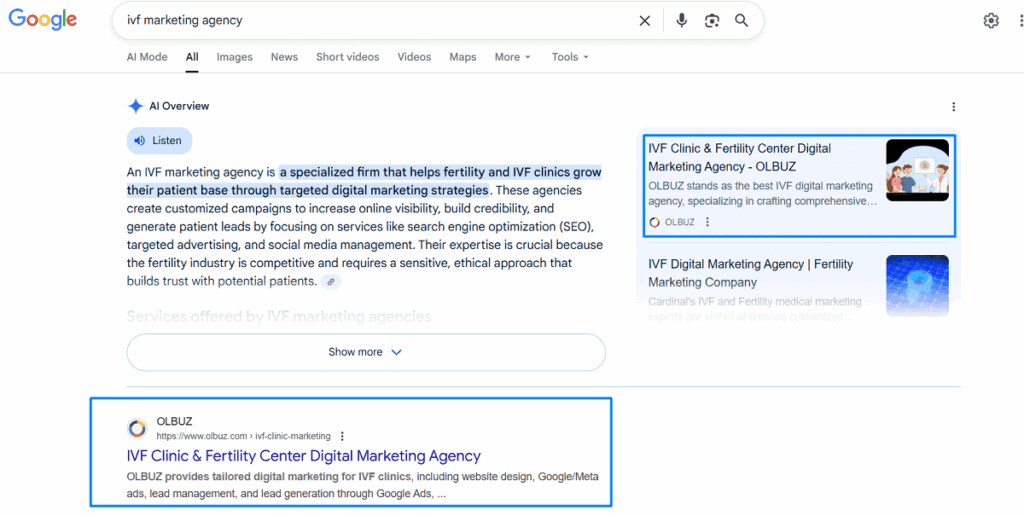Image resolution: width=1024 pixels, height=516 pixels.
Task: Click the magnifier search button
Action: pos(741,21)
